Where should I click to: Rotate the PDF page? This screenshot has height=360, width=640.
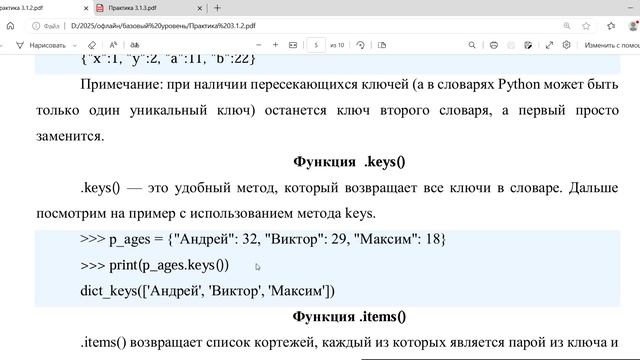[x=360, y=45]
